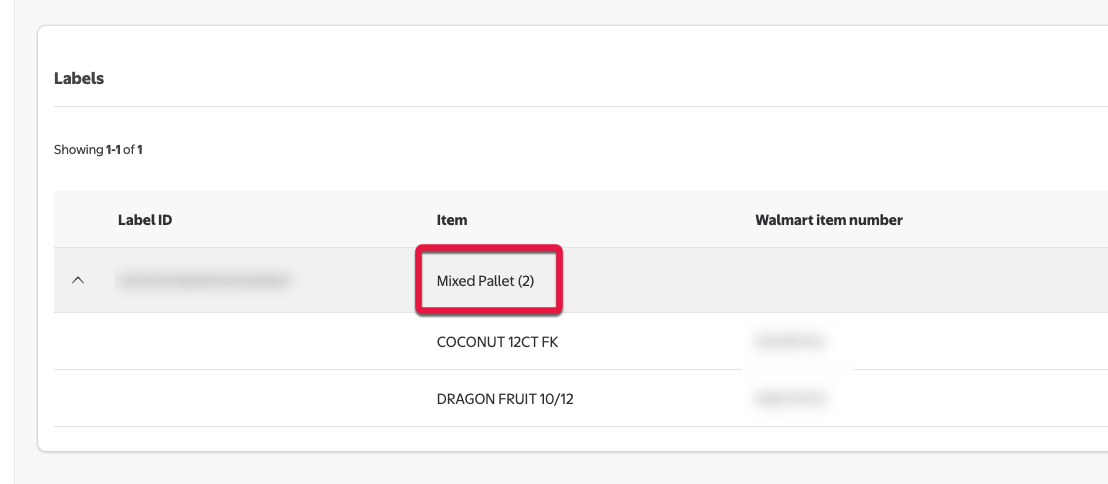This screenshot has width=1108, height=484.
Task: Click the empty chevron column header cell
Action: point(78,220)
